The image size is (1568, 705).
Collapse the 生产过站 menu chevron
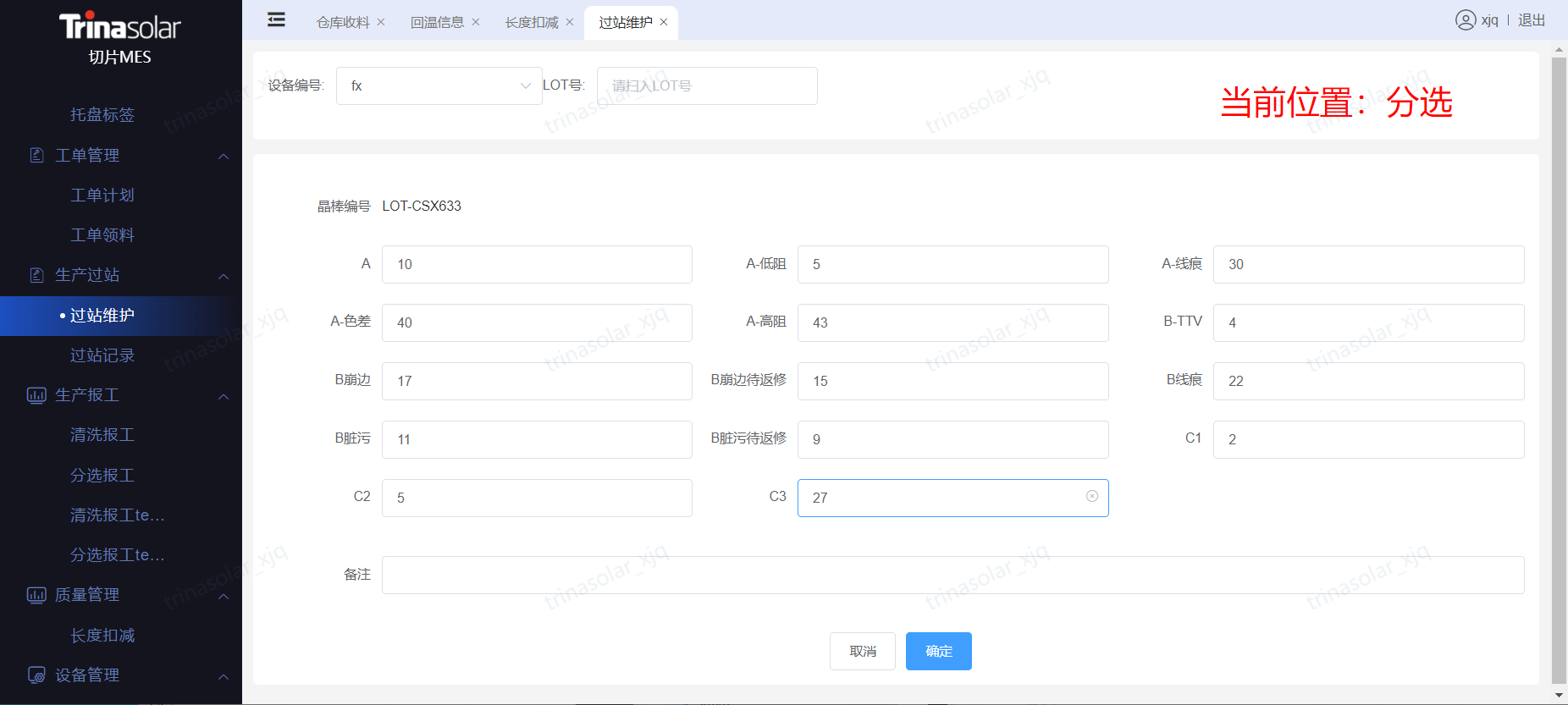click(224, 276)
